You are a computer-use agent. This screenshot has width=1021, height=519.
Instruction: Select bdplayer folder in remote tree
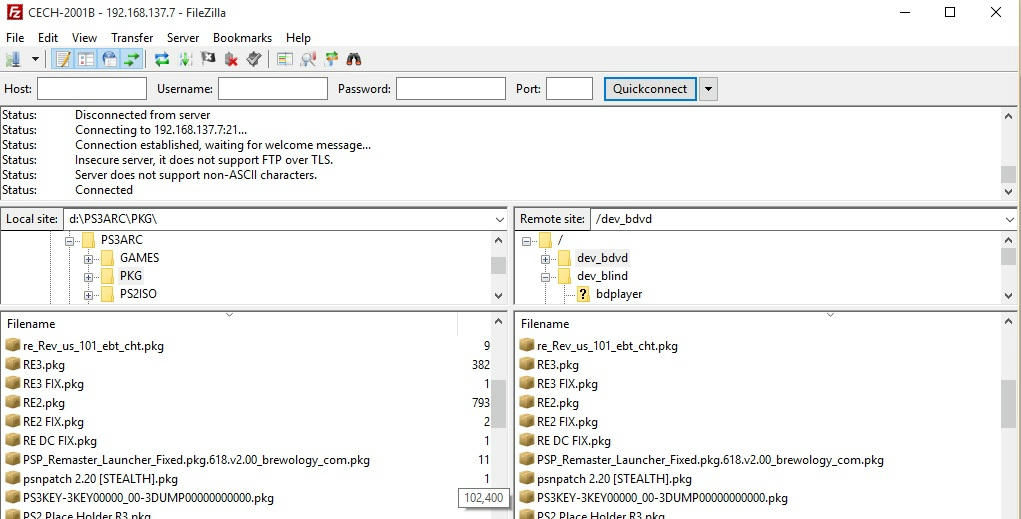click(x=619, y=294)
